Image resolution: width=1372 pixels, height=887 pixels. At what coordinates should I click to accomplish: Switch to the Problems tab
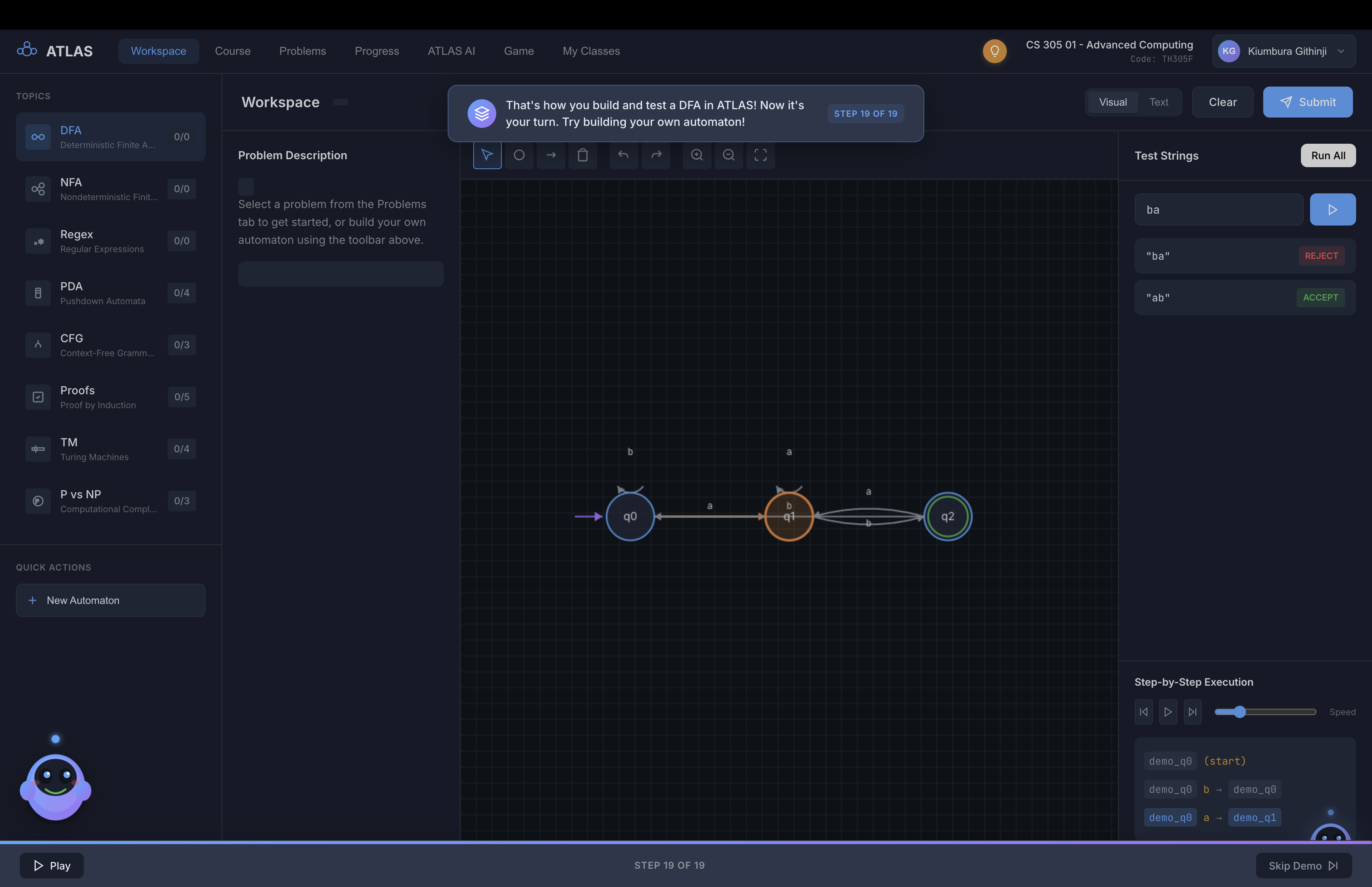303,51
